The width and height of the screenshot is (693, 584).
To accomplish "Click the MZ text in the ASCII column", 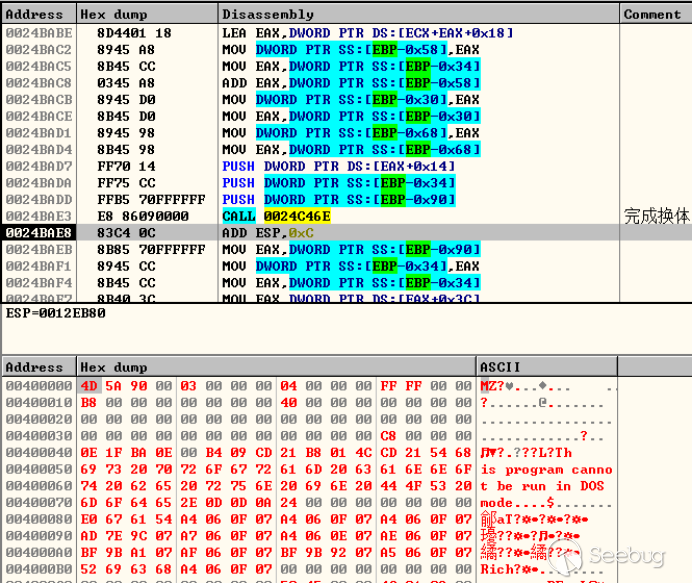I will 490,386.
